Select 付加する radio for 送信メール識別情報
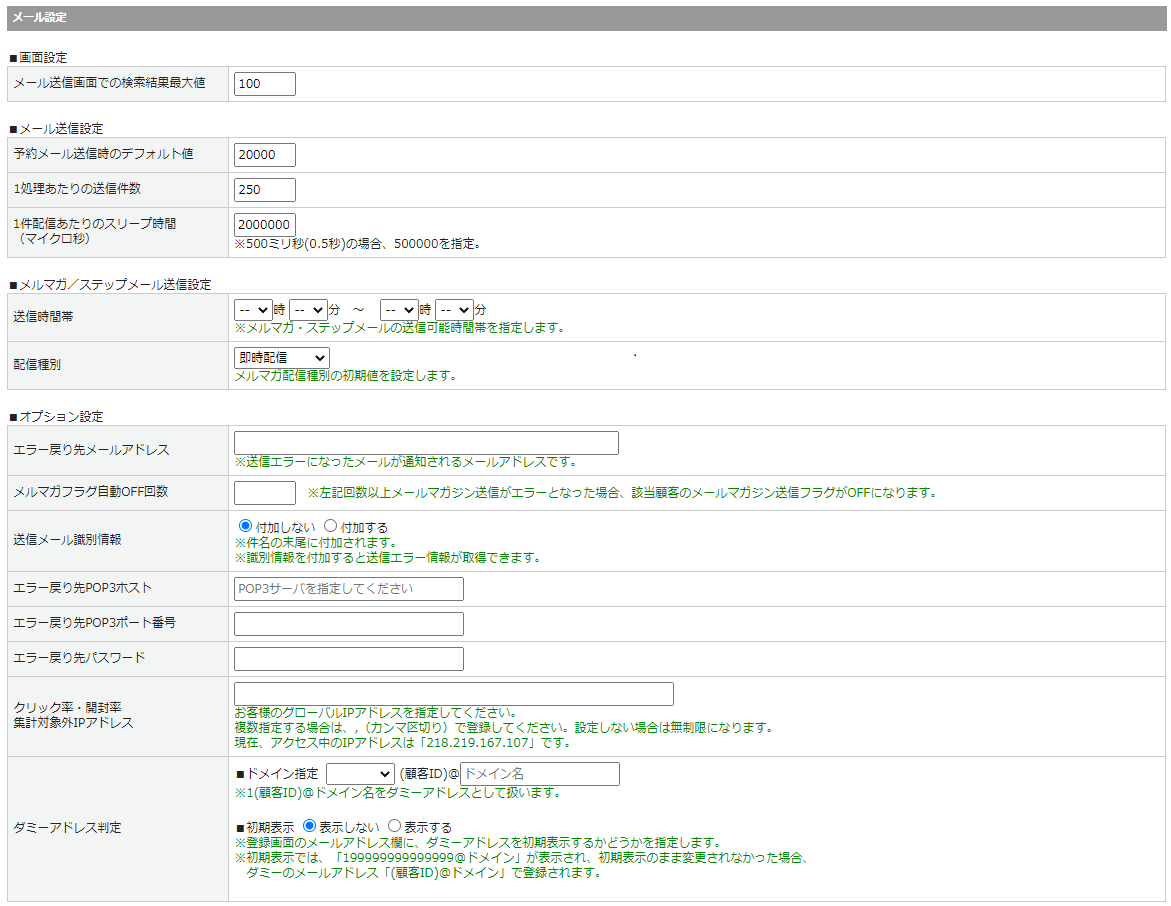The image size is (1171, 906). 331,526
